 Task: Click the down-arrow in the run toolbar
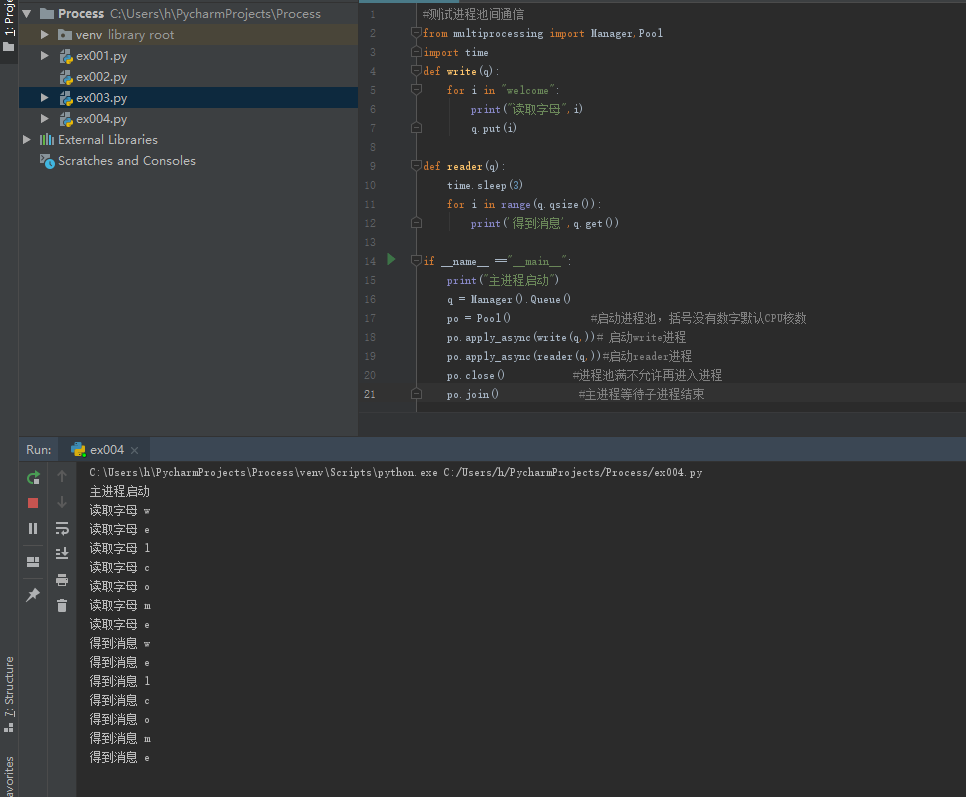[x=62, y=502]
